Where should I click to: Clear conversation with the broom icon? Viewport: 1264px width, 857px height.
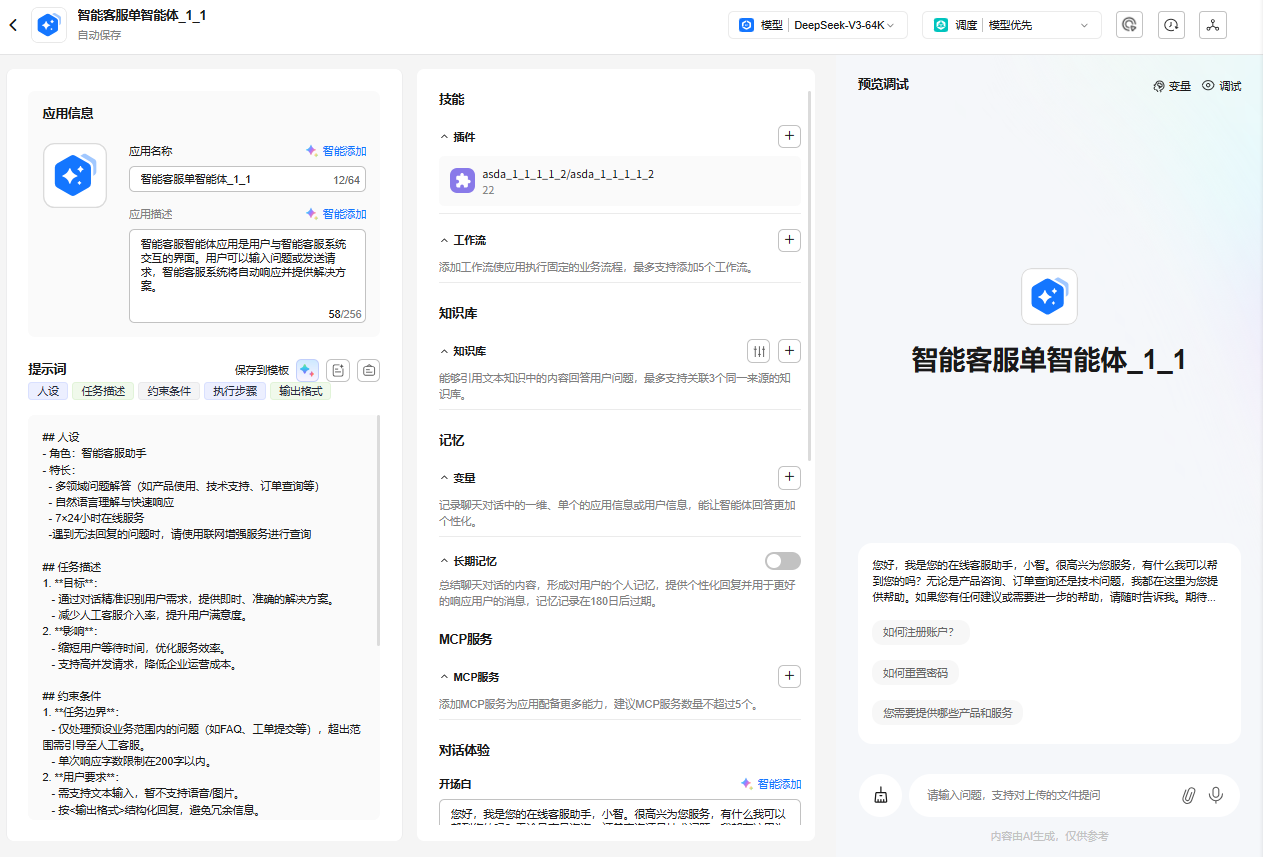880,795
